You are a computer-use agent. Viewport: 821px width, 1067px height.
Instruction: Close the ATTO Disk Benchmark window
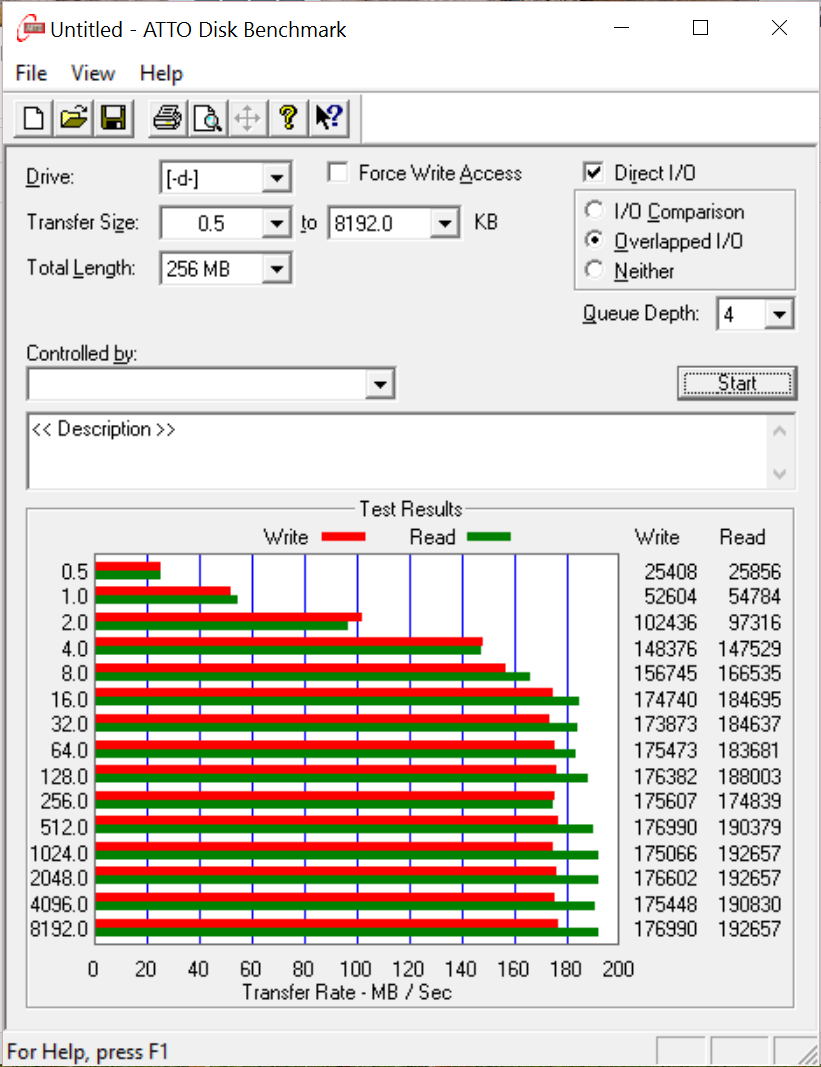(x=779, y=28)
